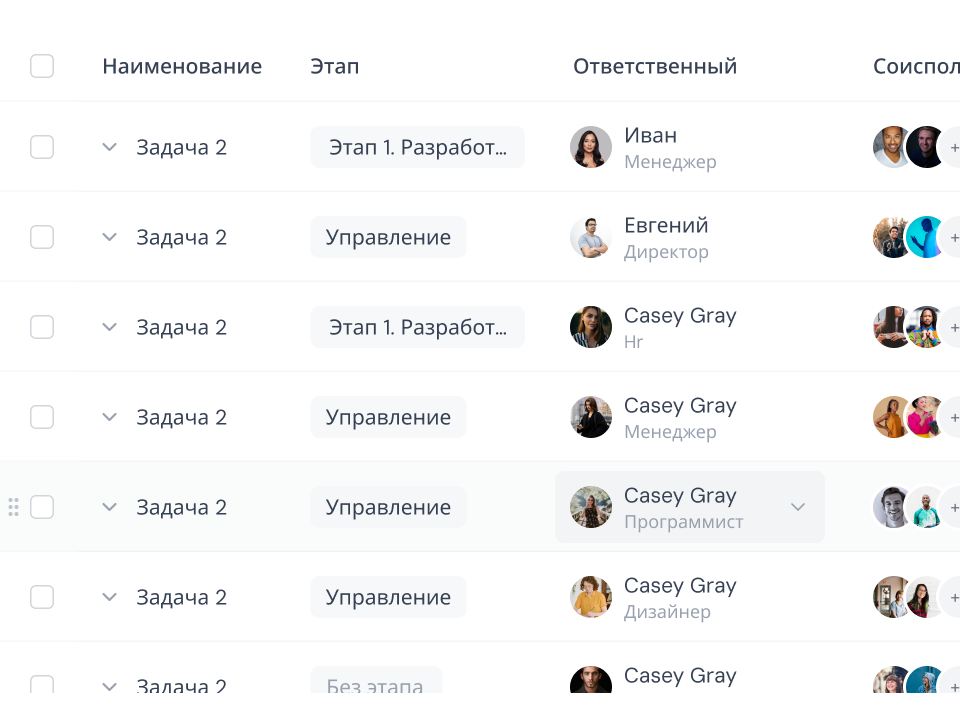The height and width of the screenshot is (723, 960).
Task: Expand the first Задача 2 row
Action: click(109, 146)
